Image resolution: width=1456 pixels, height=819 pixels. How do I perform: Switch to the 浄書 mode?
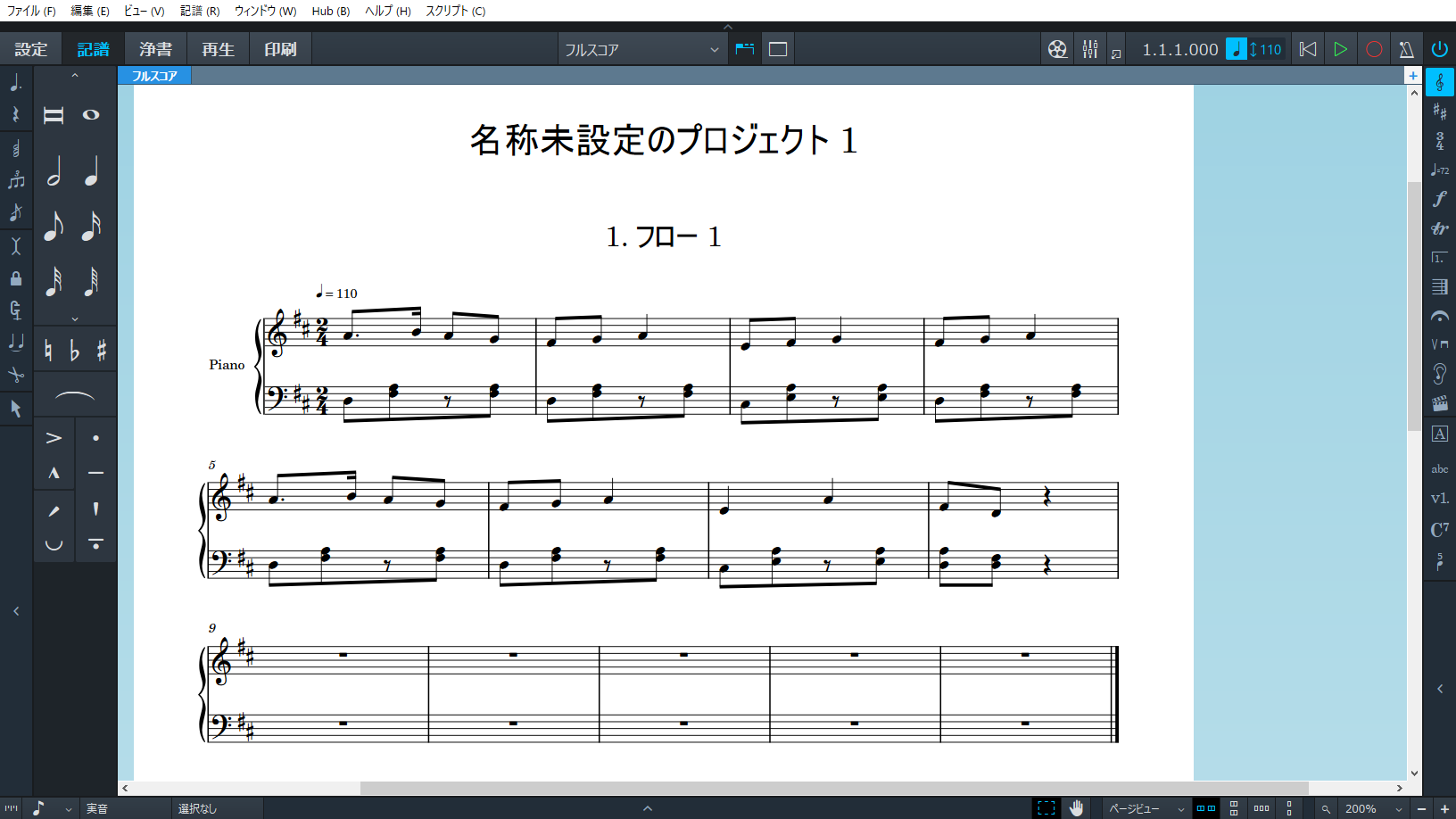[x=155, y=49]
